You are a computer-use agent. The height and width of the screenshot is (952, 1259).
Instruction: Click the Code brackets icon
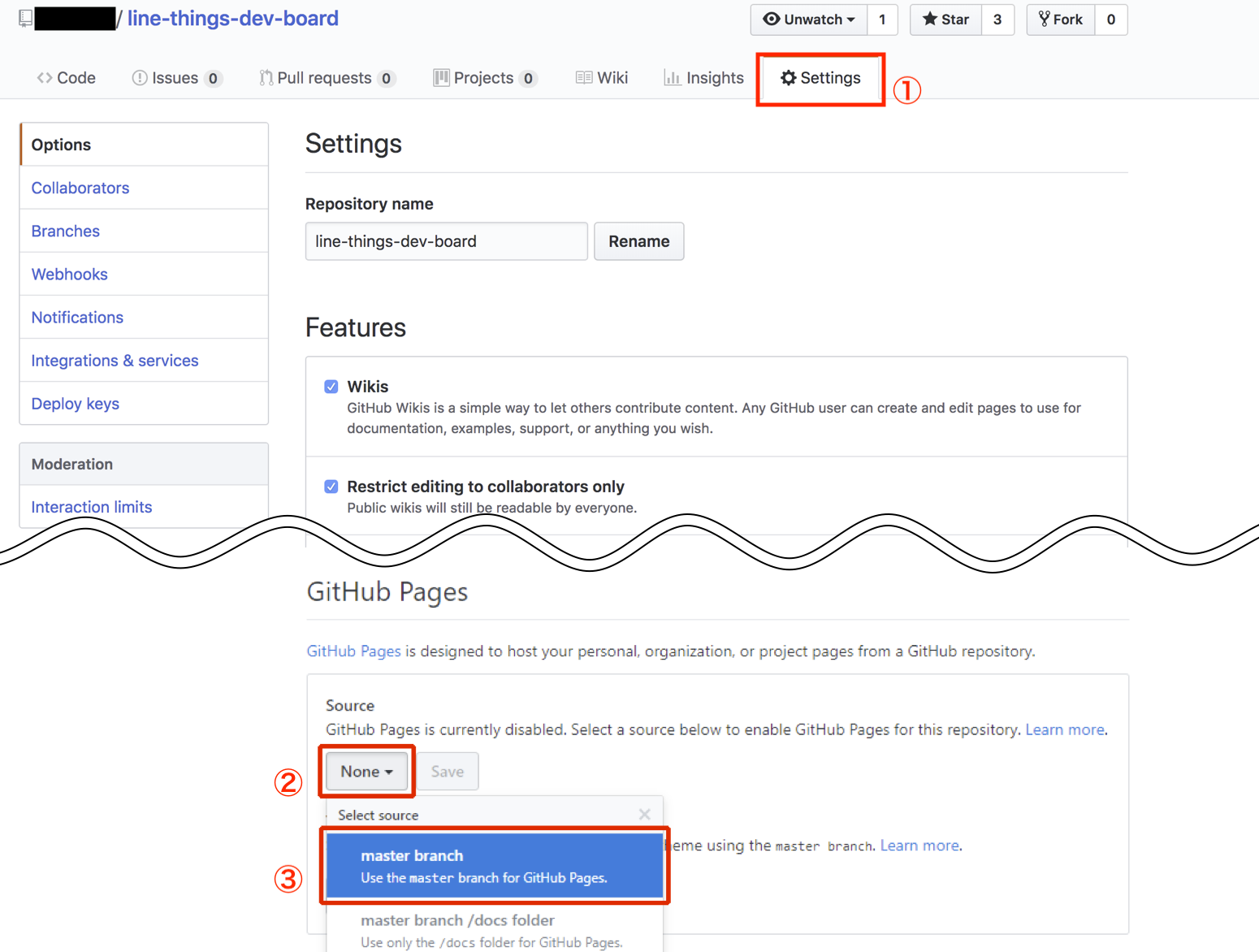45,78
